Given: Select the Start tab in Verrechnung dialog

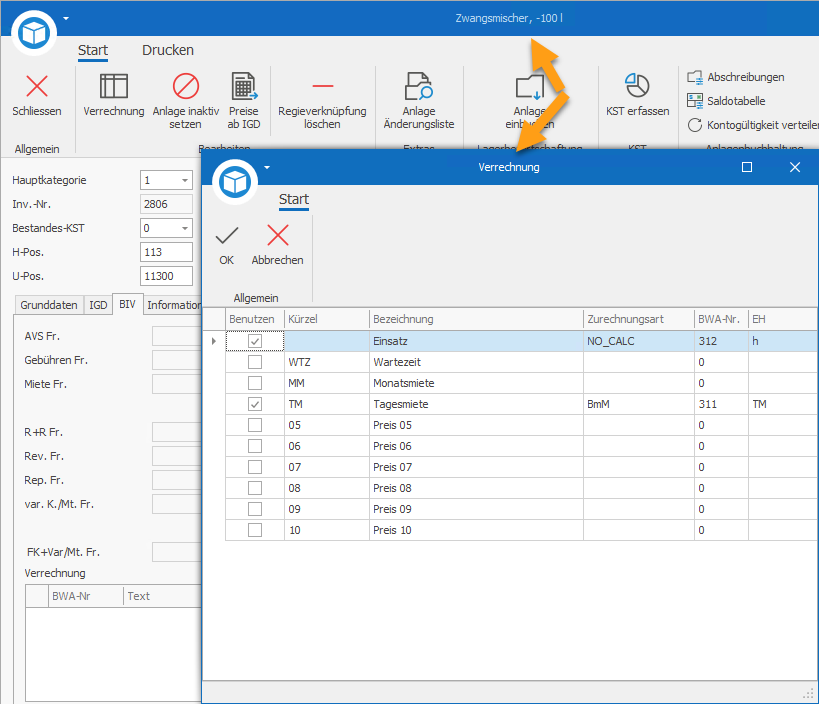Looking at the screenshot, I should pos(294,200).
